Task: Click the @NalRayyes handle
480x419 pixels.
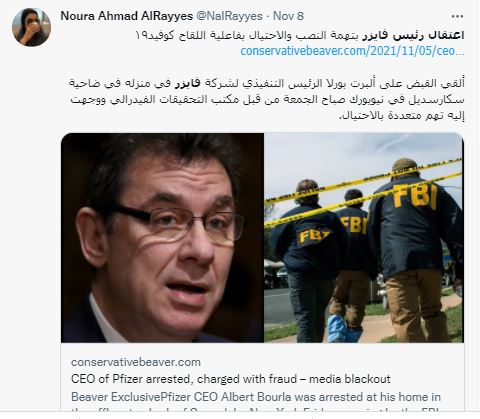Action: (x=229, y=16)
